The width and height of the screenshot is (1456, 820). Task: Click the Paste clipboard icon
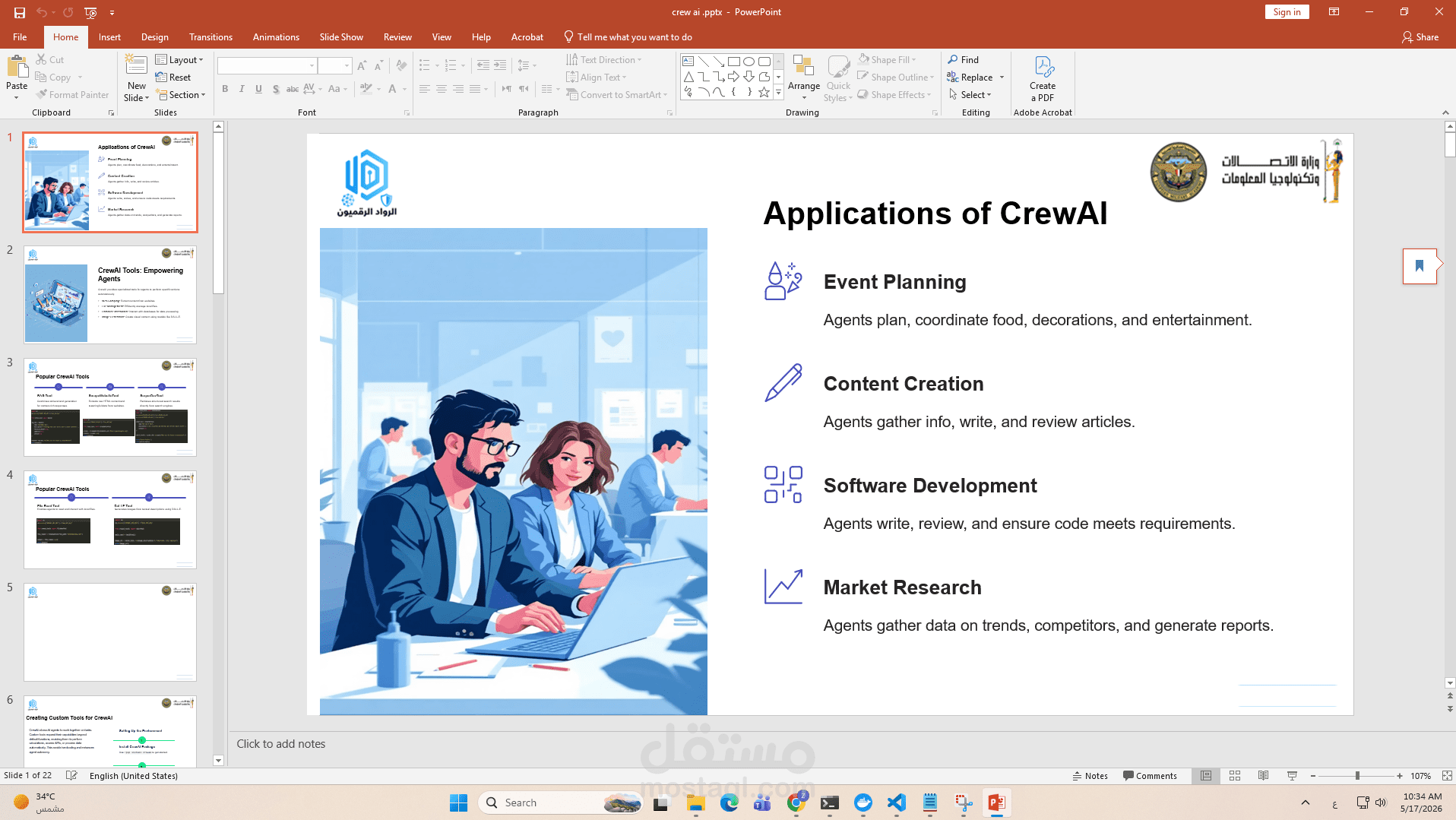click(17, 67)
